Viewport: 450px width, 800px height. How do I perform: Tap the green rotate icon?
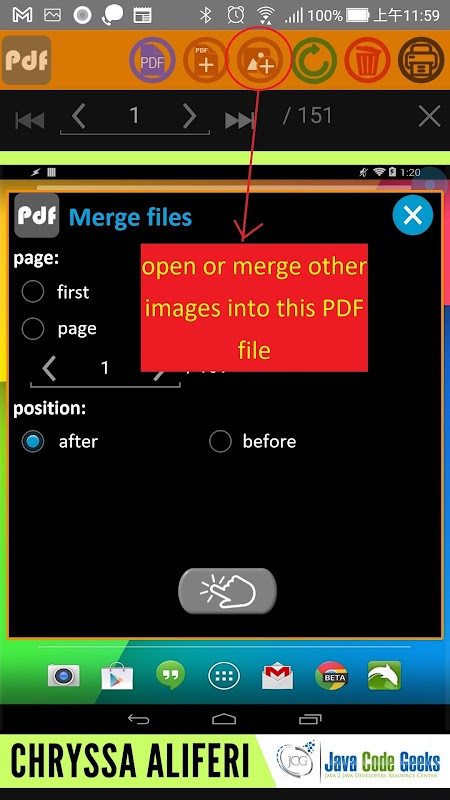tap(313, 61)
